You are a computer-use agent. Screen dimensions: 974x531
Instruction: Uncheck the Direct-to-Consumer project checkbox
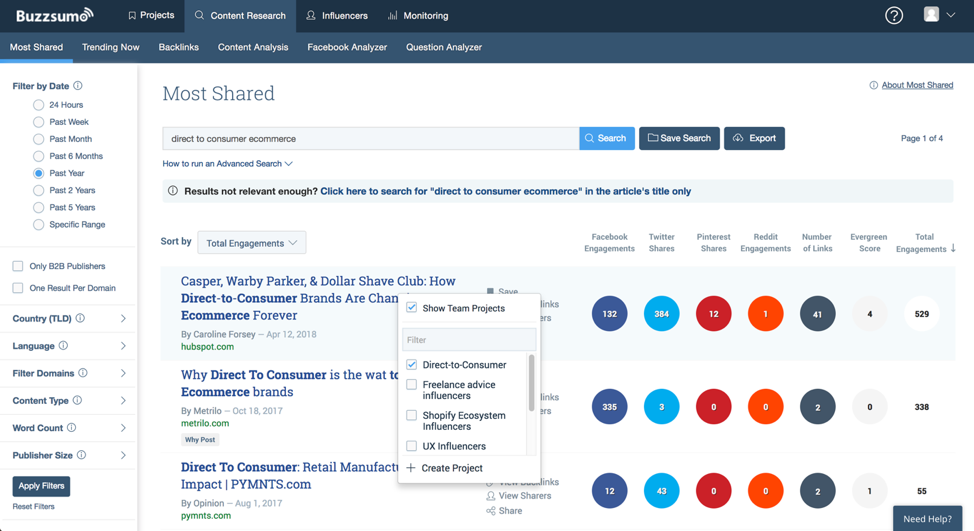pyautogui.click(x=411, y=365)
